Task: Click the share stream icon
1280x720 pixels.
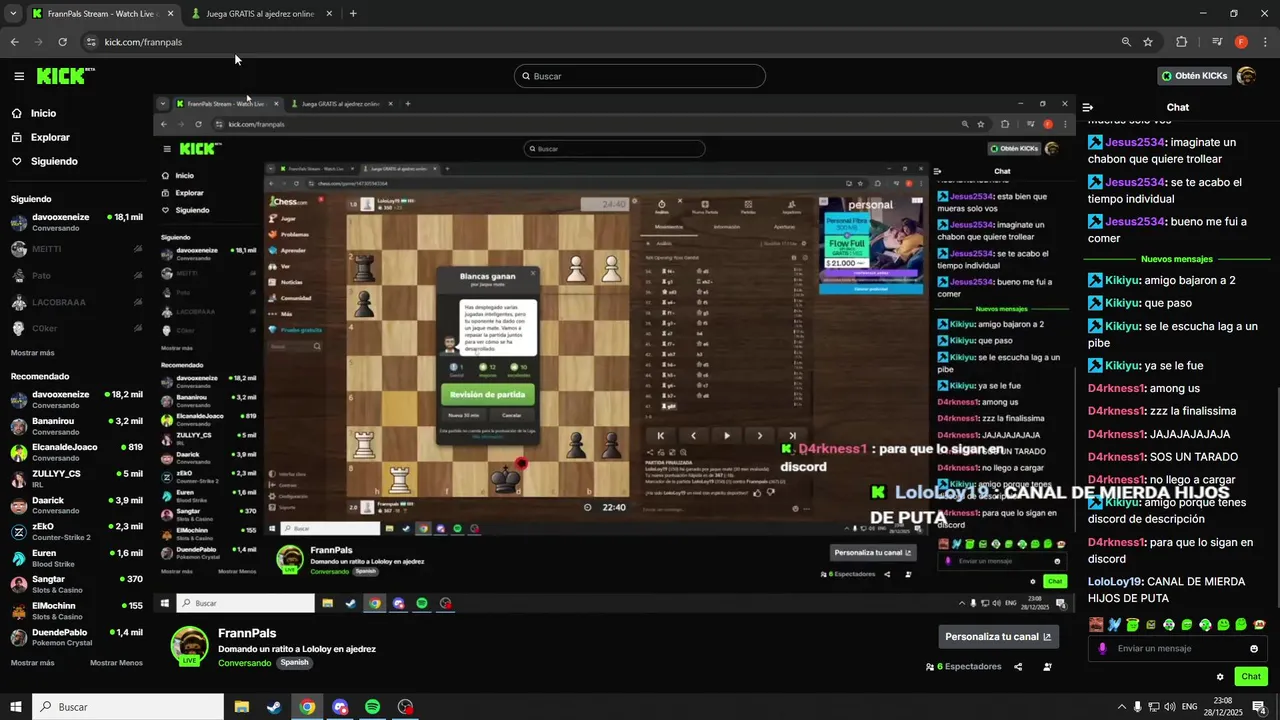Action: click(x=1018, y=667)
